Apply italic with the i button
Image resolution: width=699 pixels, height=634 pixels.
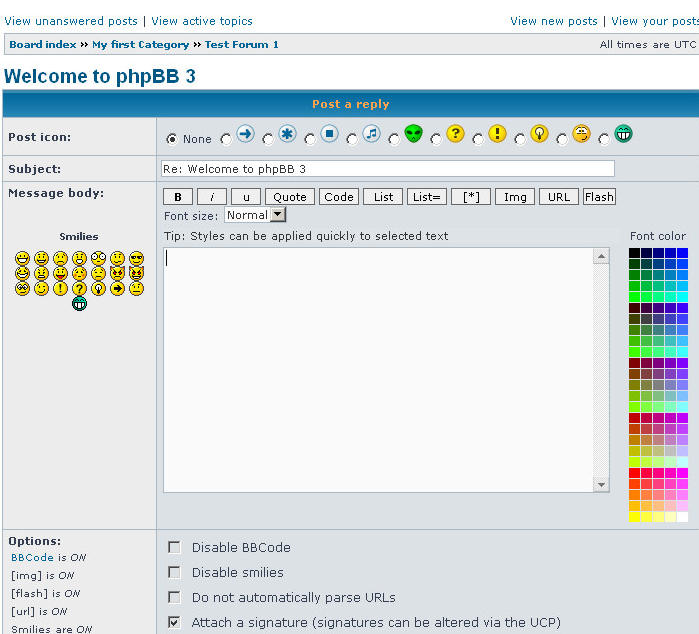(212, 197)
